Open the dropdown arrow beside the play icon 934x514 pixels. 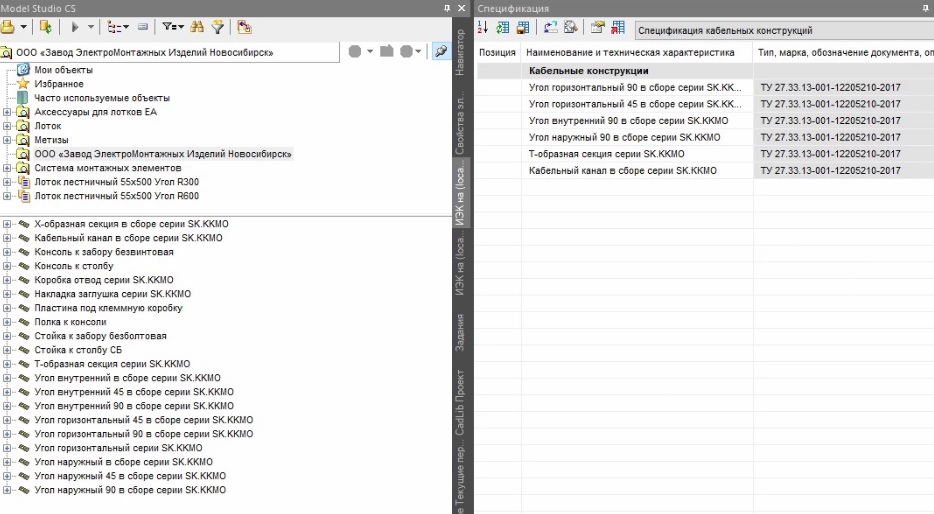(x=91, y=27)
